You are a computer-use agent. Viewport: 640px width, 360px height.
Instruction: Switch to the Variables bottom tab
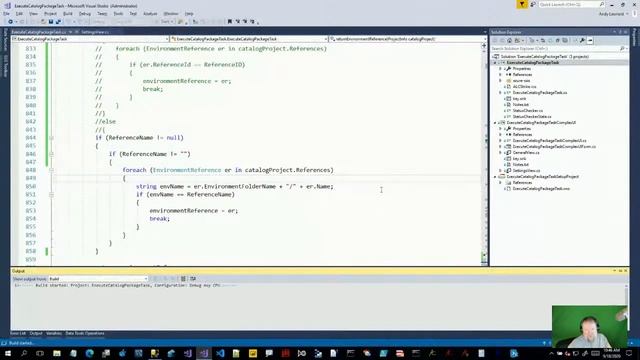54,333
